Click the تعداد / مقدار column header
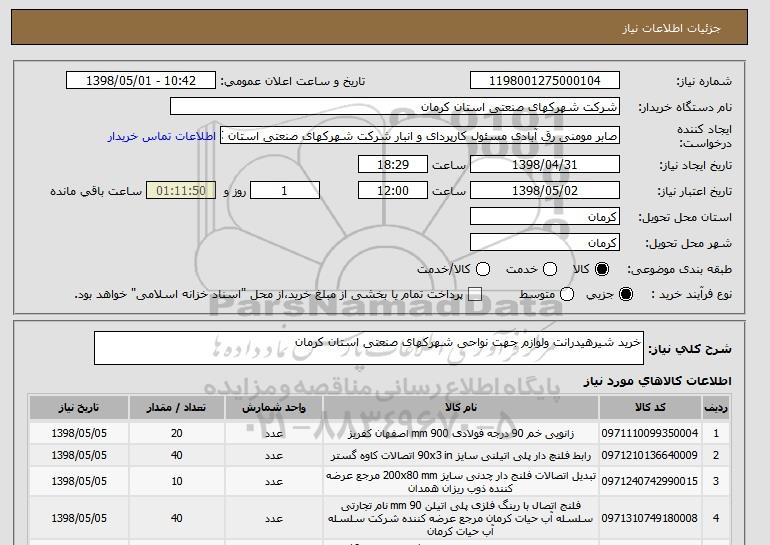 [x=177, y=408]
